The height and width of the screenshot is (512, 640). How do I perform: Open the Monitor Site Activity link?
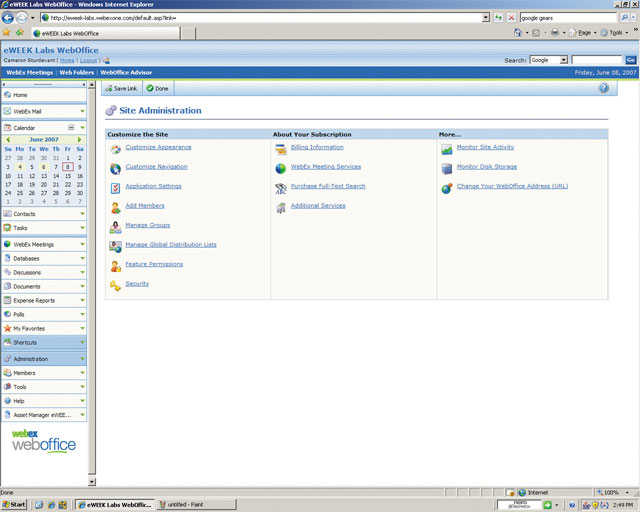tap(485, 147)
